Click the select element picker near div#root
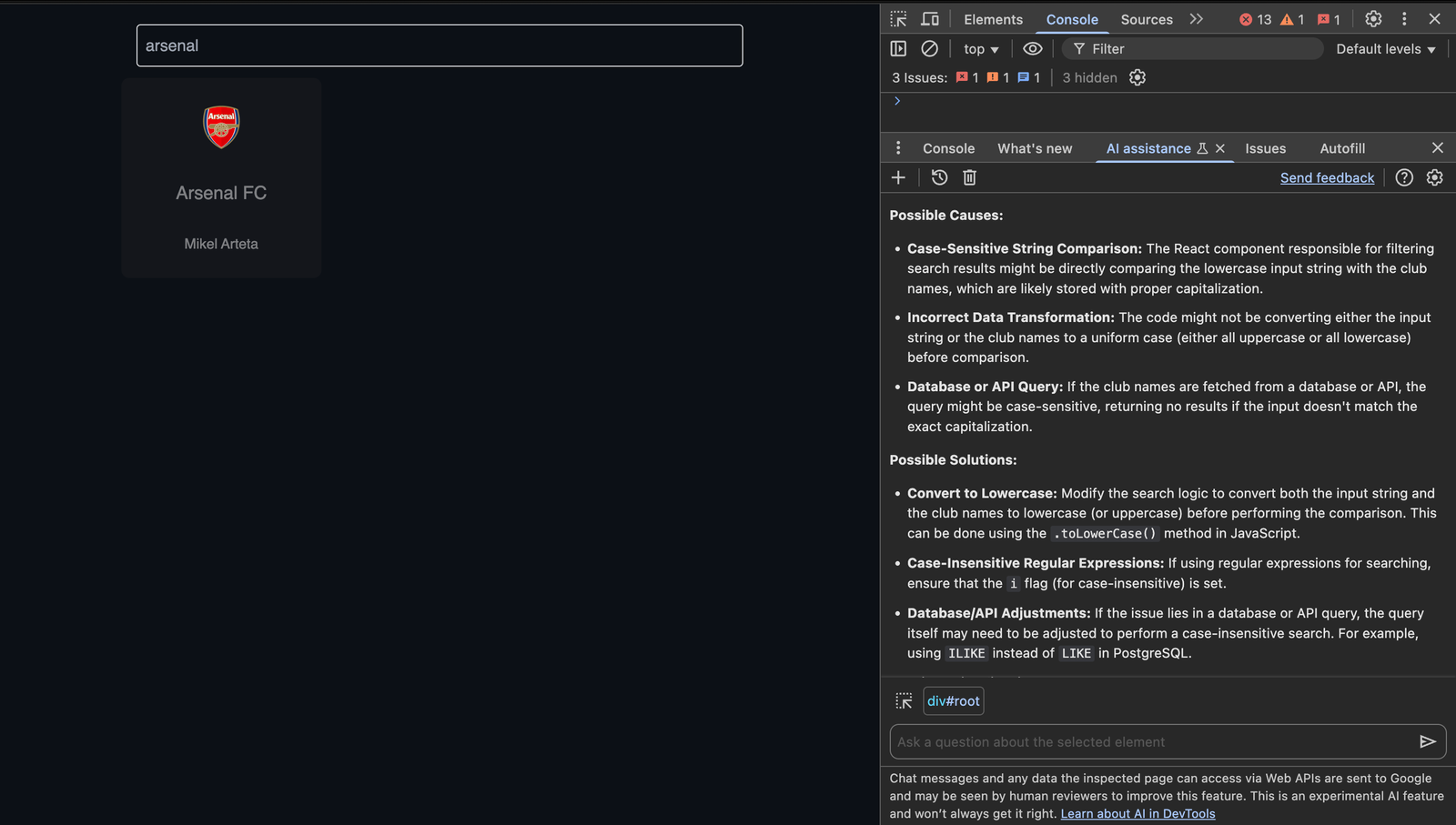The height and width of the screenshot is (825, 1456). click(x=904, y=701)
